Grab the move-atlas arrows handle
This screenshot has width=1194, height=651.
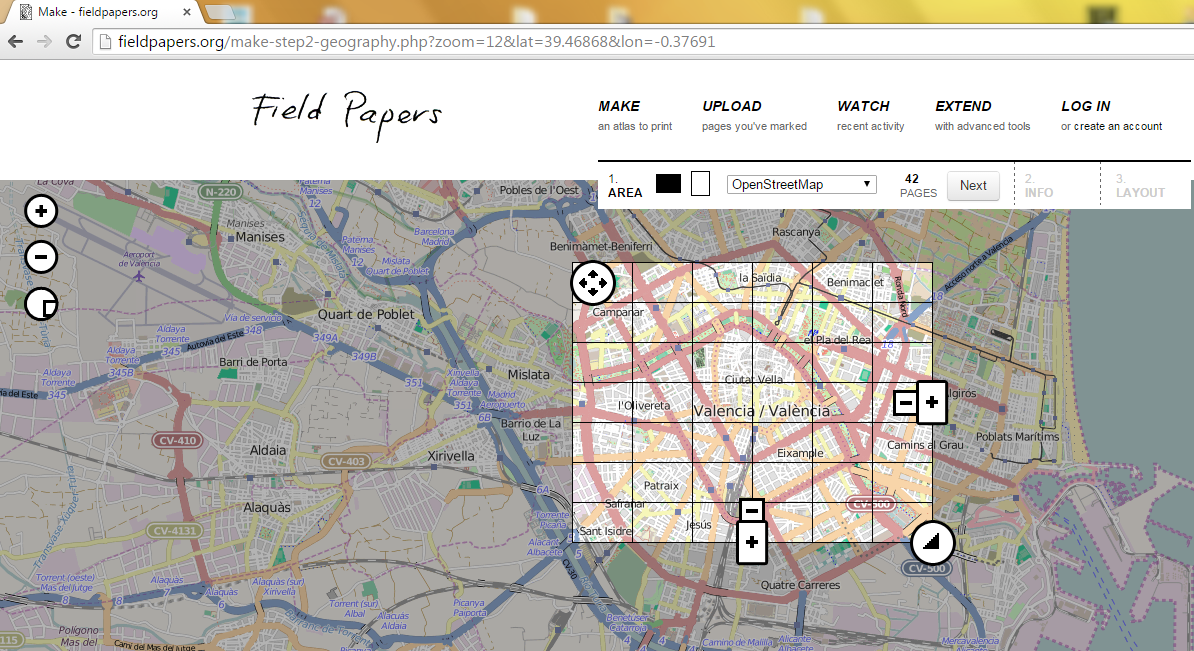[592, 283]
